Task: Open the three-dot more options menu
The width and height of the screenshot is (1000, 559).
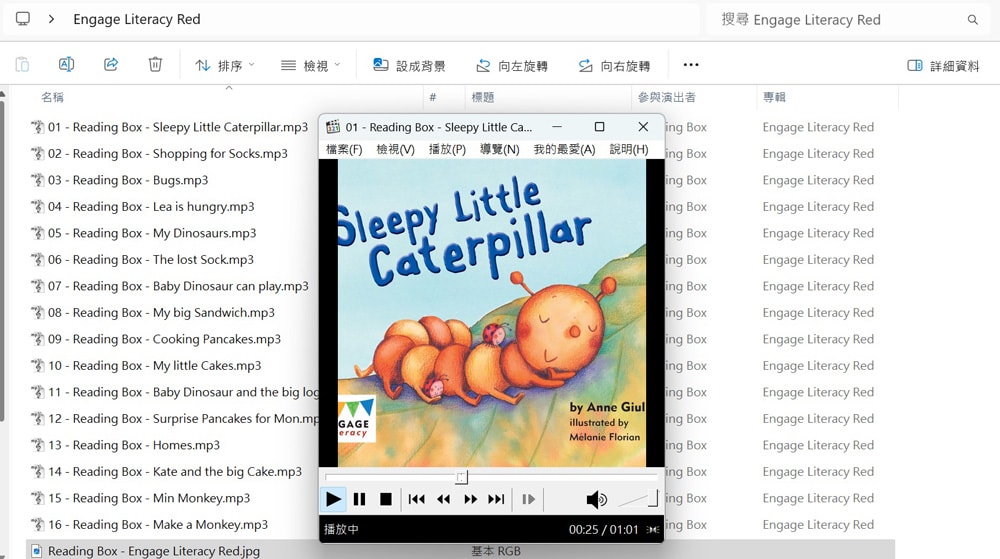Action: coord(691,64)
